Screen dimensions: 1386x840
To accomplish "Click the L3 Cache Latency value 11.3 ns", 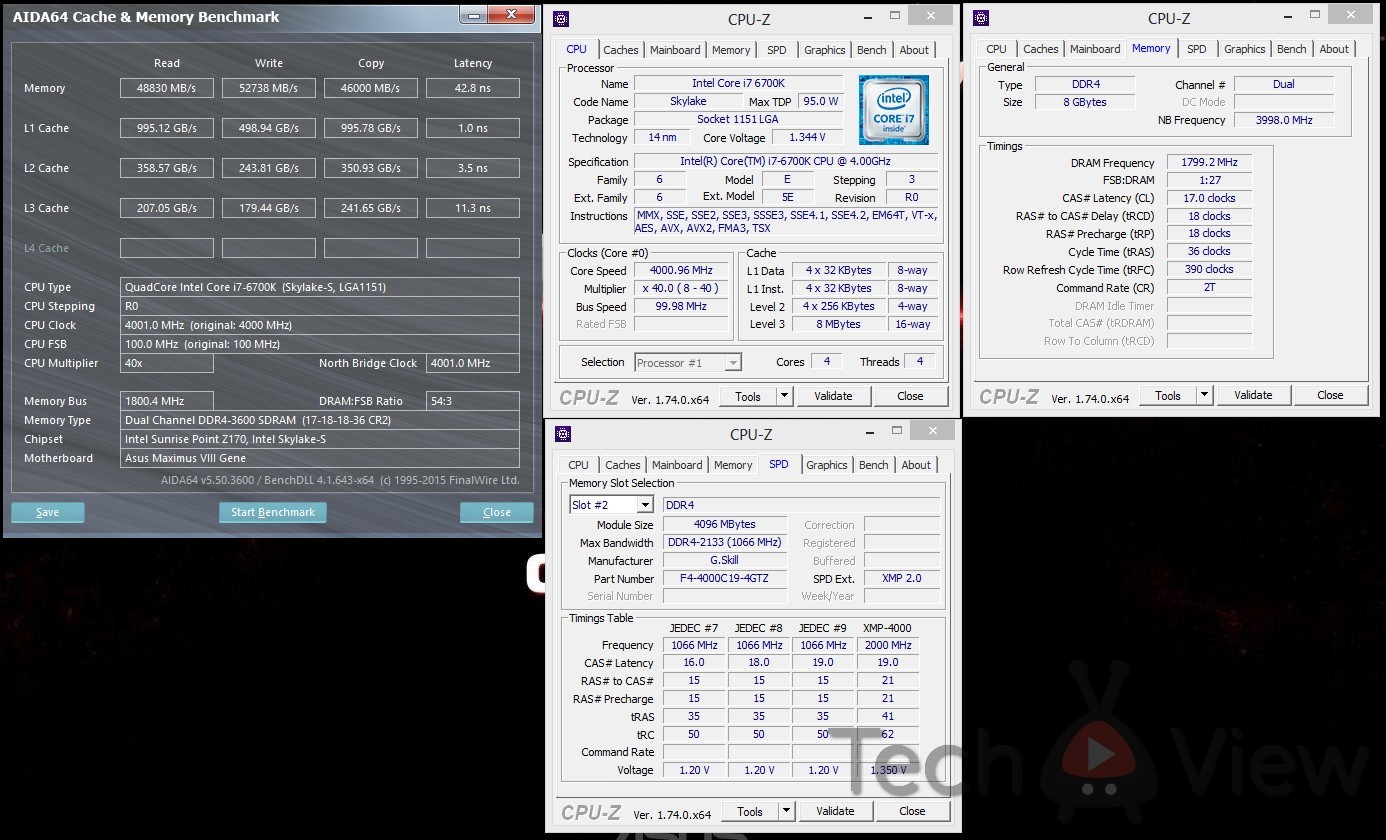I will tap(473, 208).
